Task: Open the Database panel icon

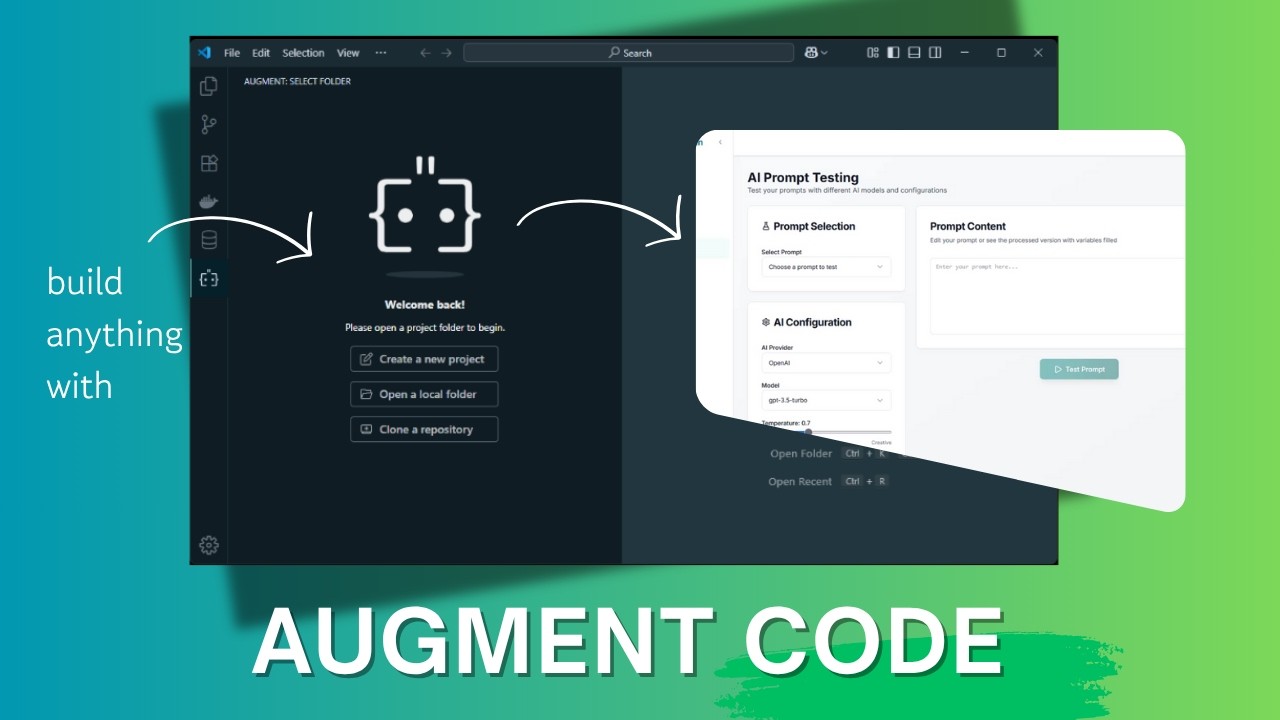Action: click(209, 240)
